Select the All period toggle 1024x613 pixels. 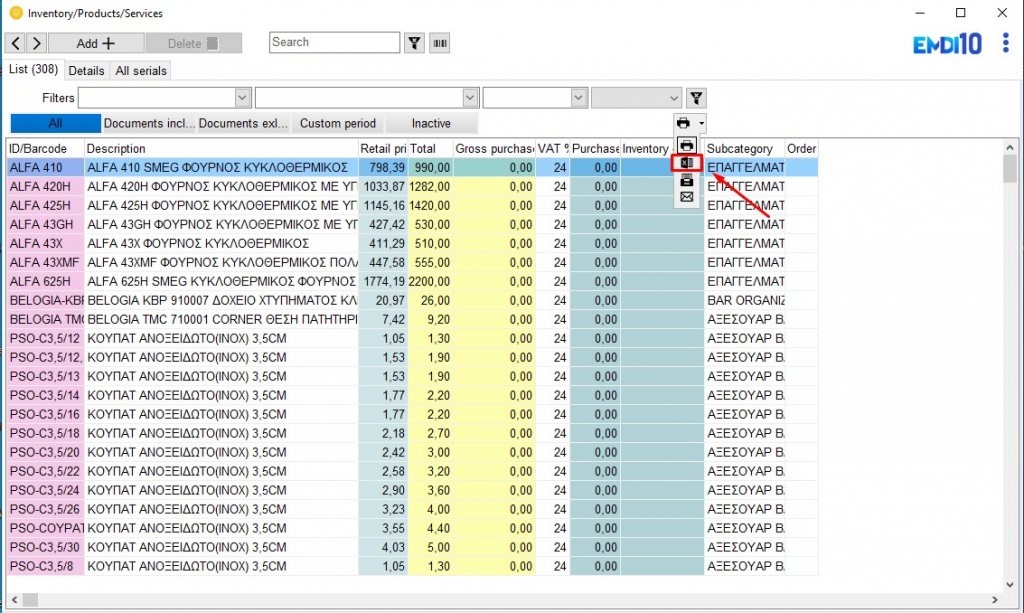56,123
